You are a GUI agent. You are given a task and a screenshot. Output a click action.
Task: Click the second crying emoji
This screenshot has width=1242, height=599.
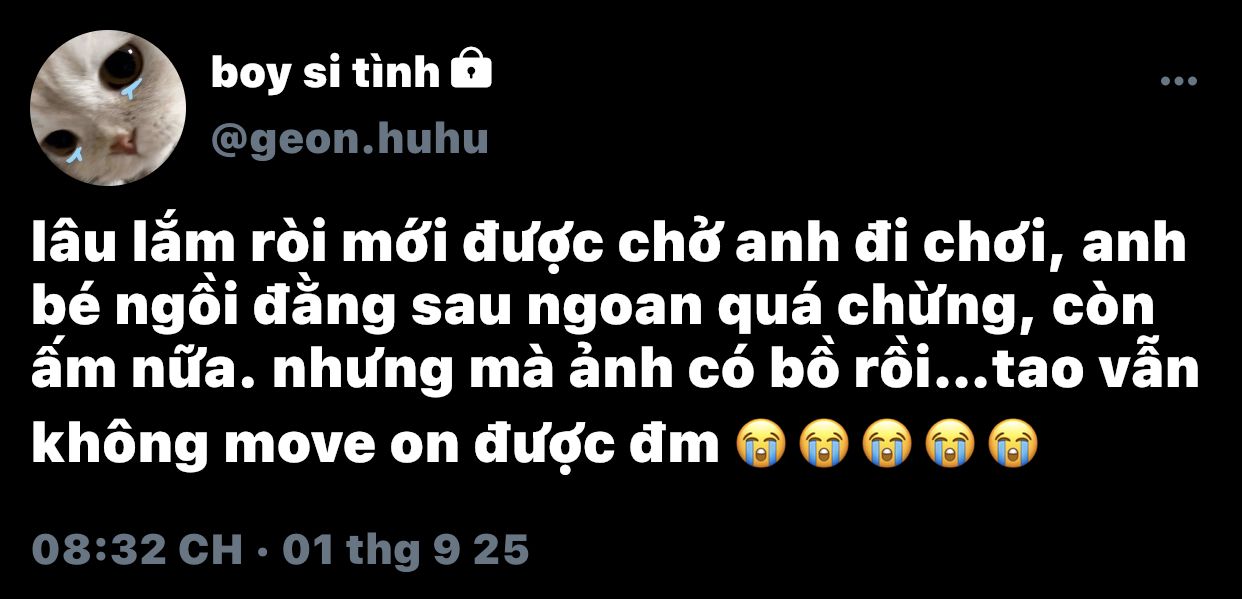(823, 442)
